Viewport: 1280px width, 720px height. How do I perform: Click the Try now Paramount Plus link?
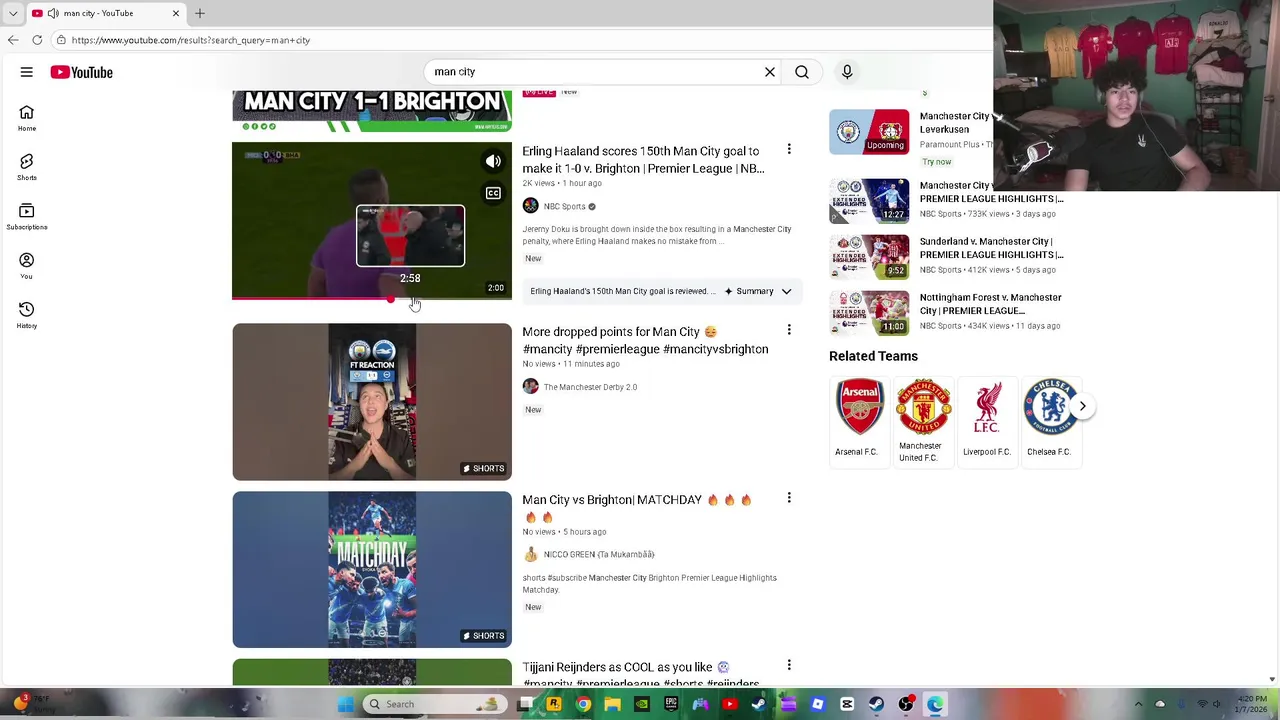pyautogui.click(x=937, y=162)
